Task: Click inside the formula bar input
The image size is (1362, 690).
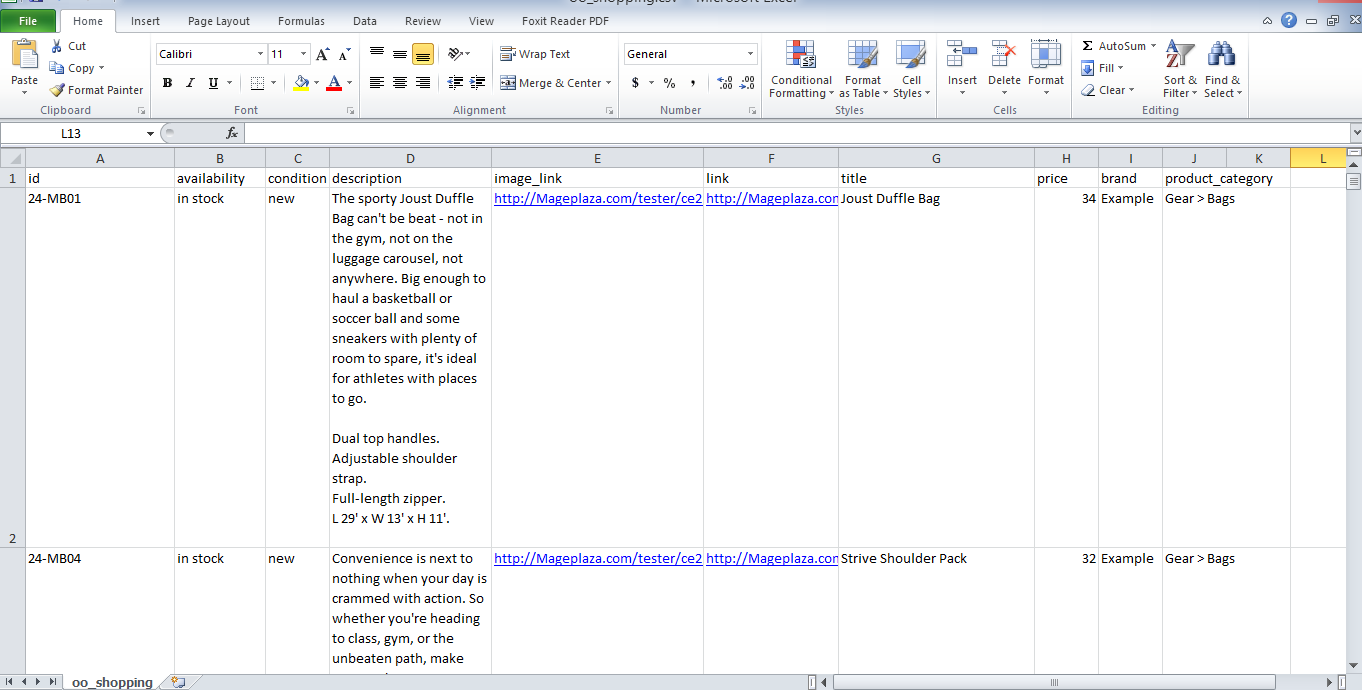Action: [x=796, y=133]
